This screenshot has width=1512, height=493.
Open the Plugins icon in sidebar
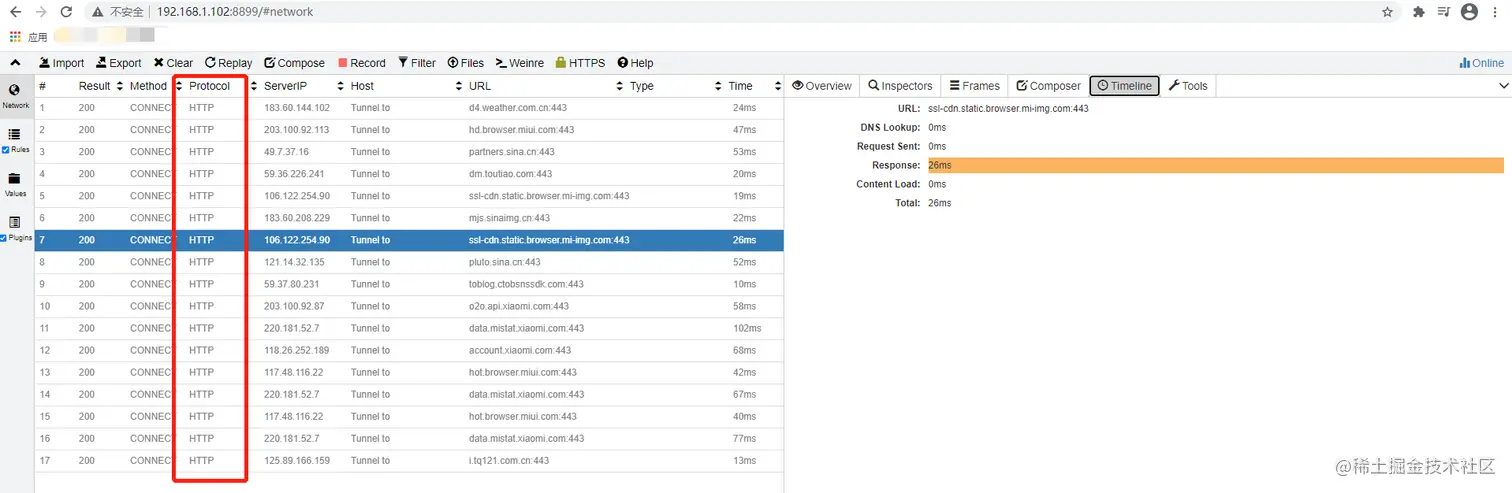tap(15, 223)
